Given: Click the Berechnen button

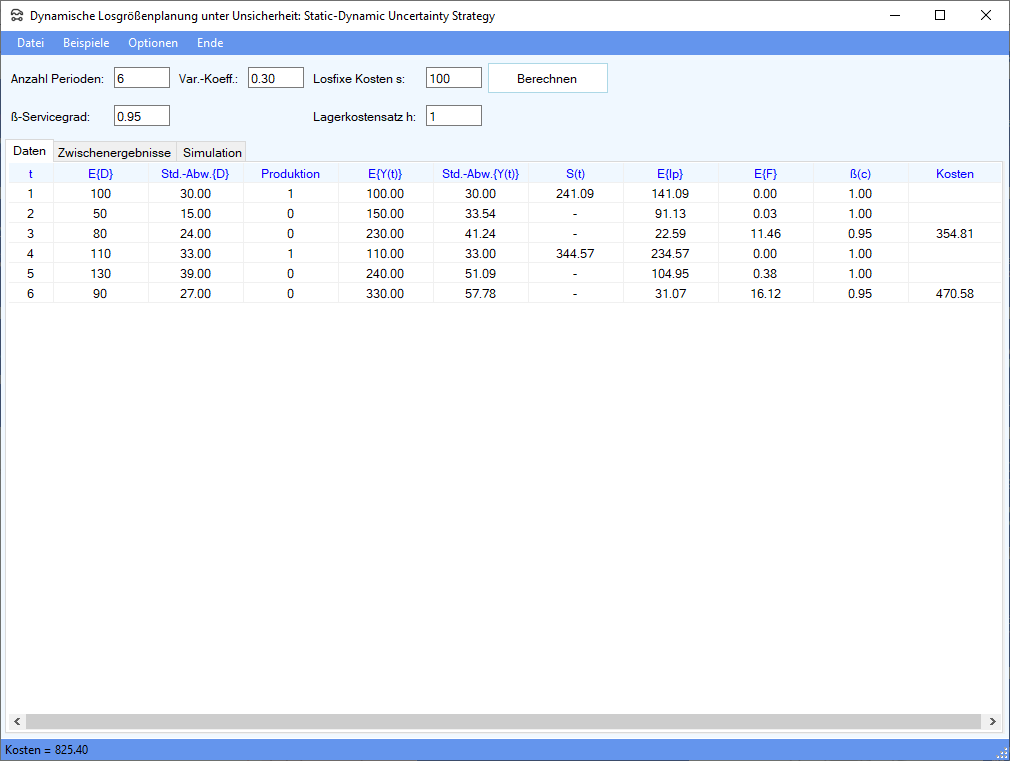Looking at the screenshot, I should click(547, 79).
